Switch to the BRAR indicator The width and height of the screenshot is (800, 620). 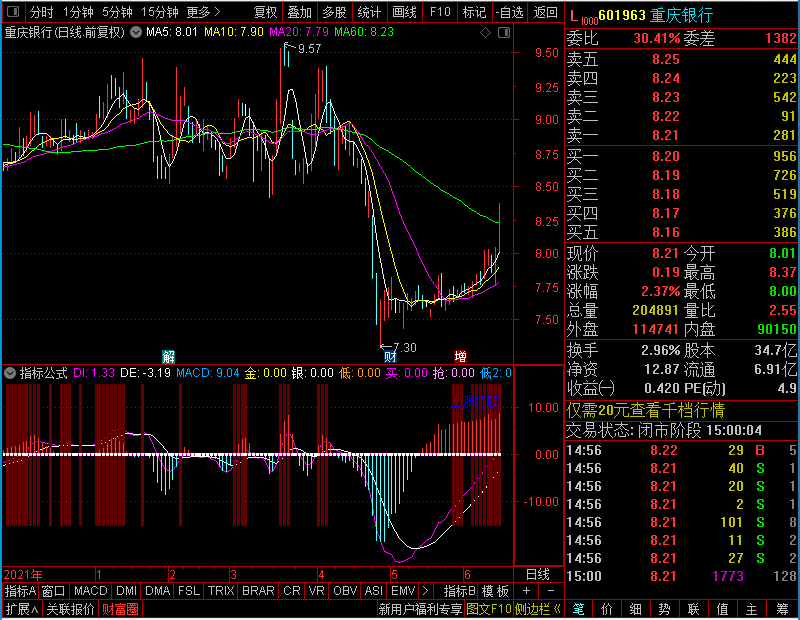click(x=258, y=591)
